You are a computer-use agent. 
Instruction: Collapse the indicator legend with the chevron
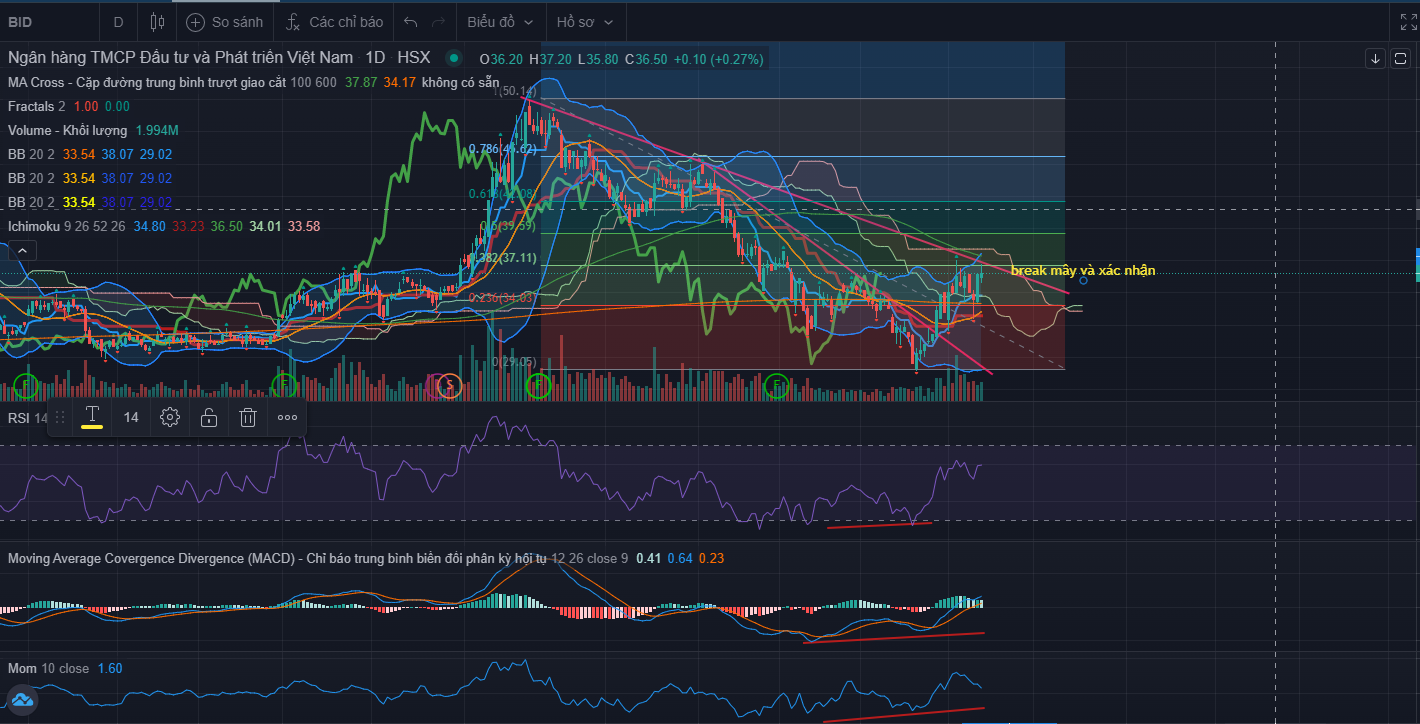pos(23,251)
